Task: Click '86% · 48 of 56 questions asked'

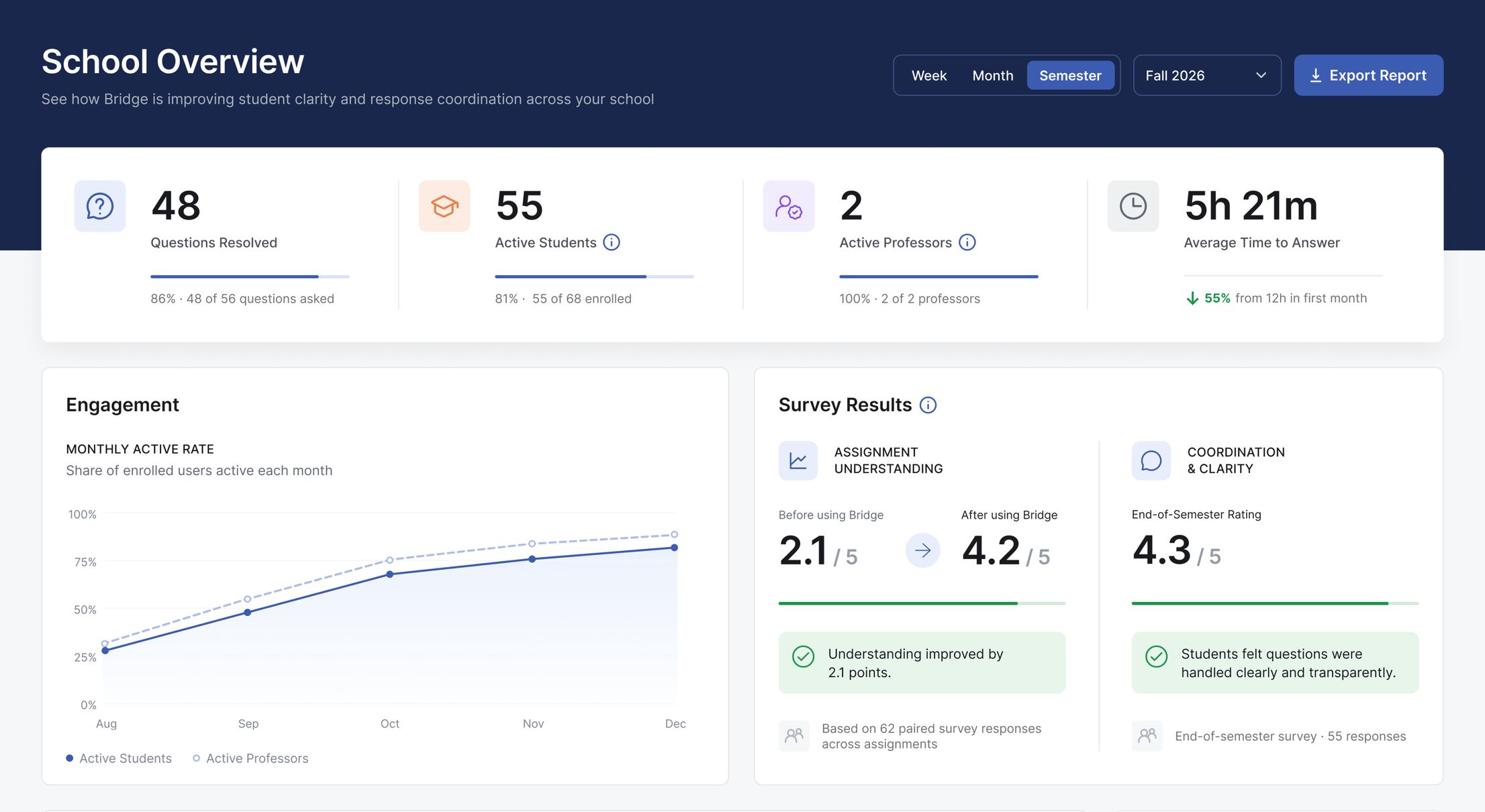Action: pyautogui.click(x=242, y=299)
